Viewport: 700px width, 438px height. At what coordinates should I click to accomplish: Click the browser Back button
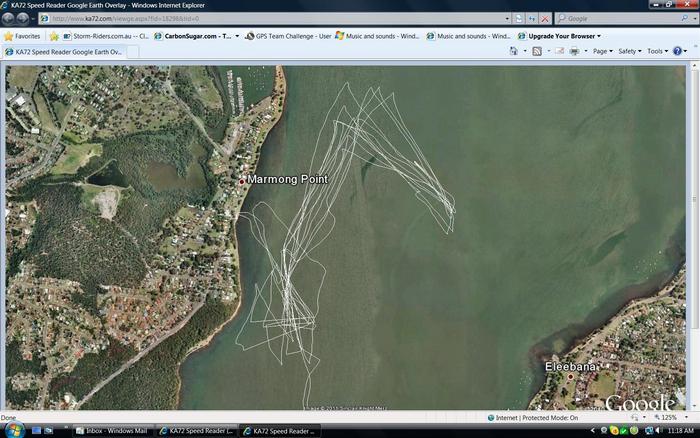click(x=10, y=18)
